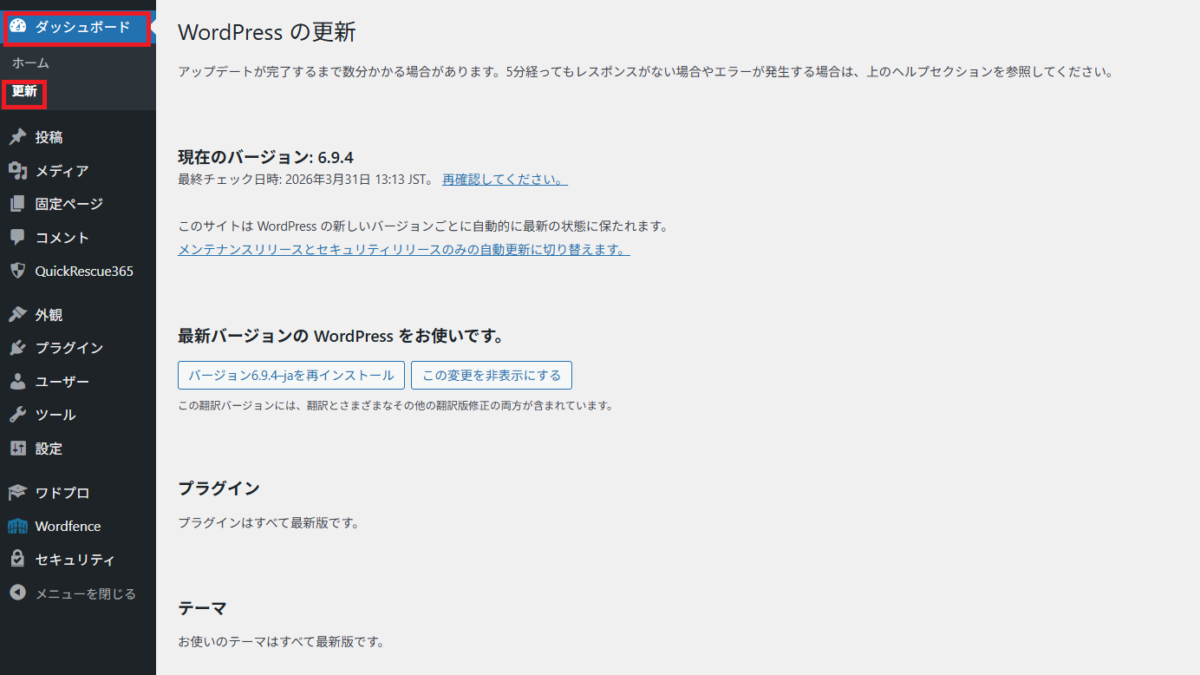Click the Dashboard gauge icon
Screen dimensions: 1200x675
click(18, 27)
